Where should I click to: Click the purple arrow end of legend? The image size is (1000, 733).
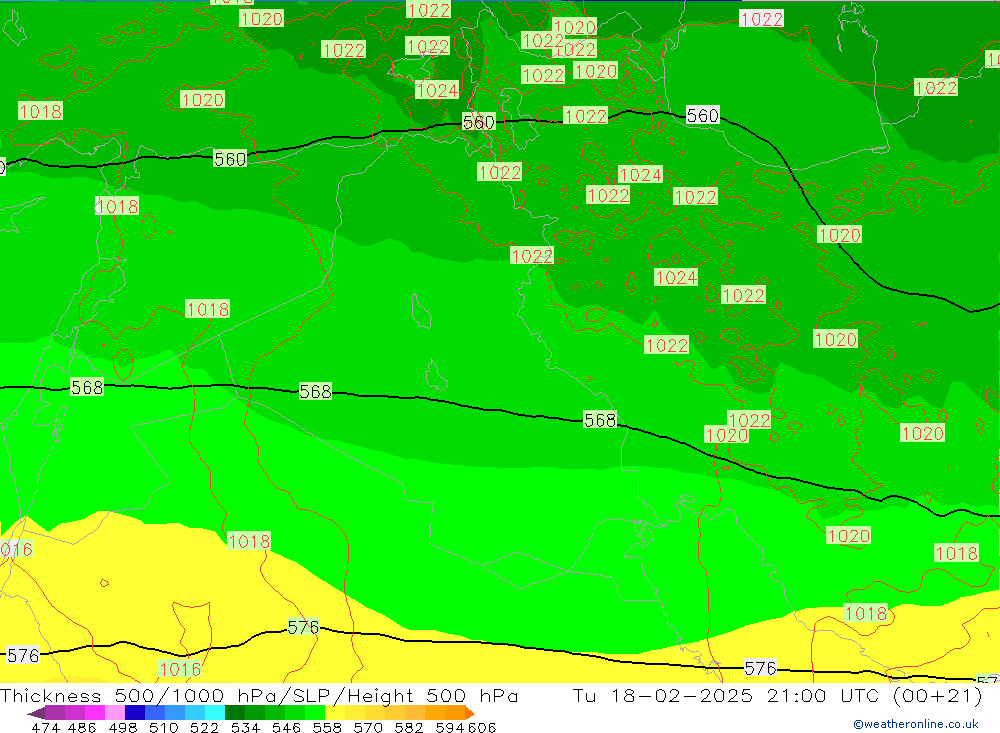36,713
